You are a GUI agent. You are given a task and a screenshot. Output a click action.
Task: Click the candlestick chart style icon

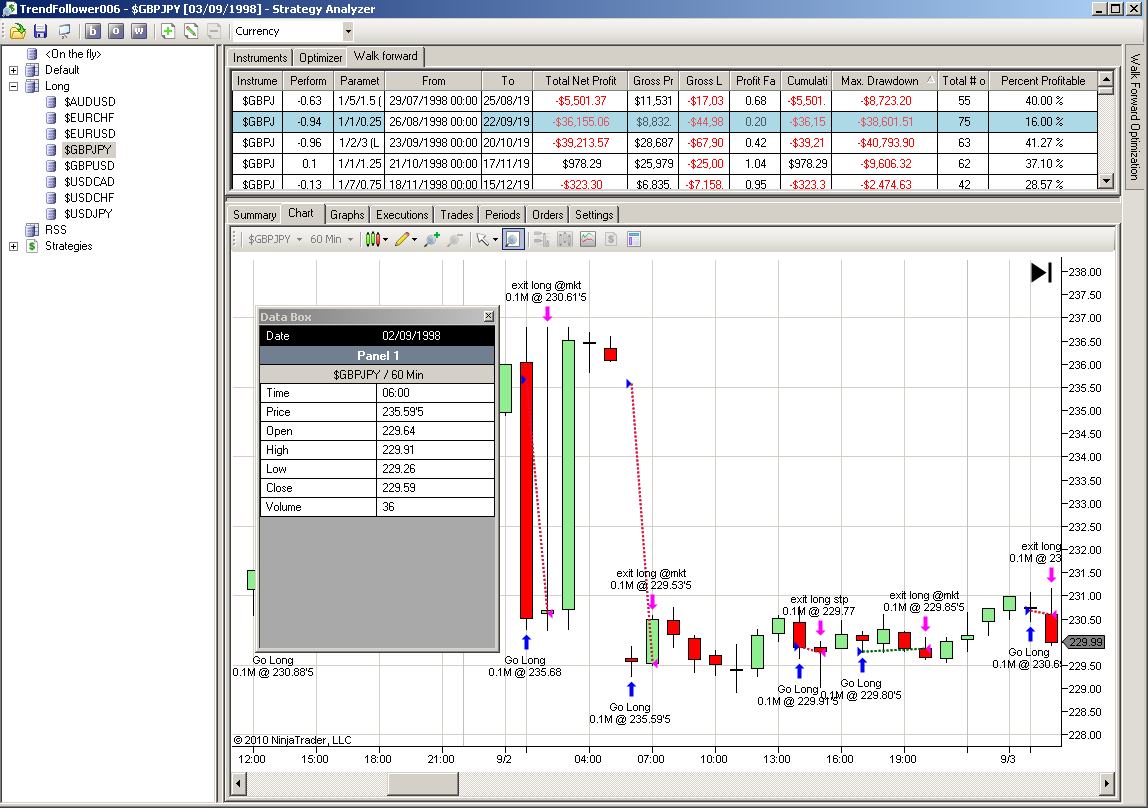(x=373, y=239)
